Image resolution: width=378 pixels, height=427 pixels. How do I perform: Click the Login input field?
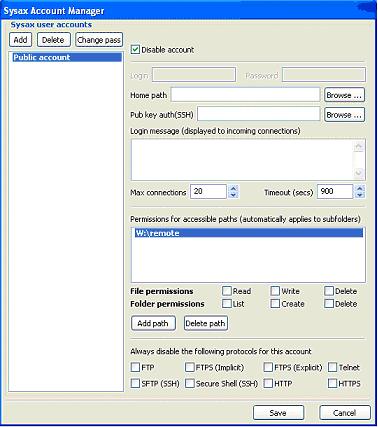coord(194,75)
